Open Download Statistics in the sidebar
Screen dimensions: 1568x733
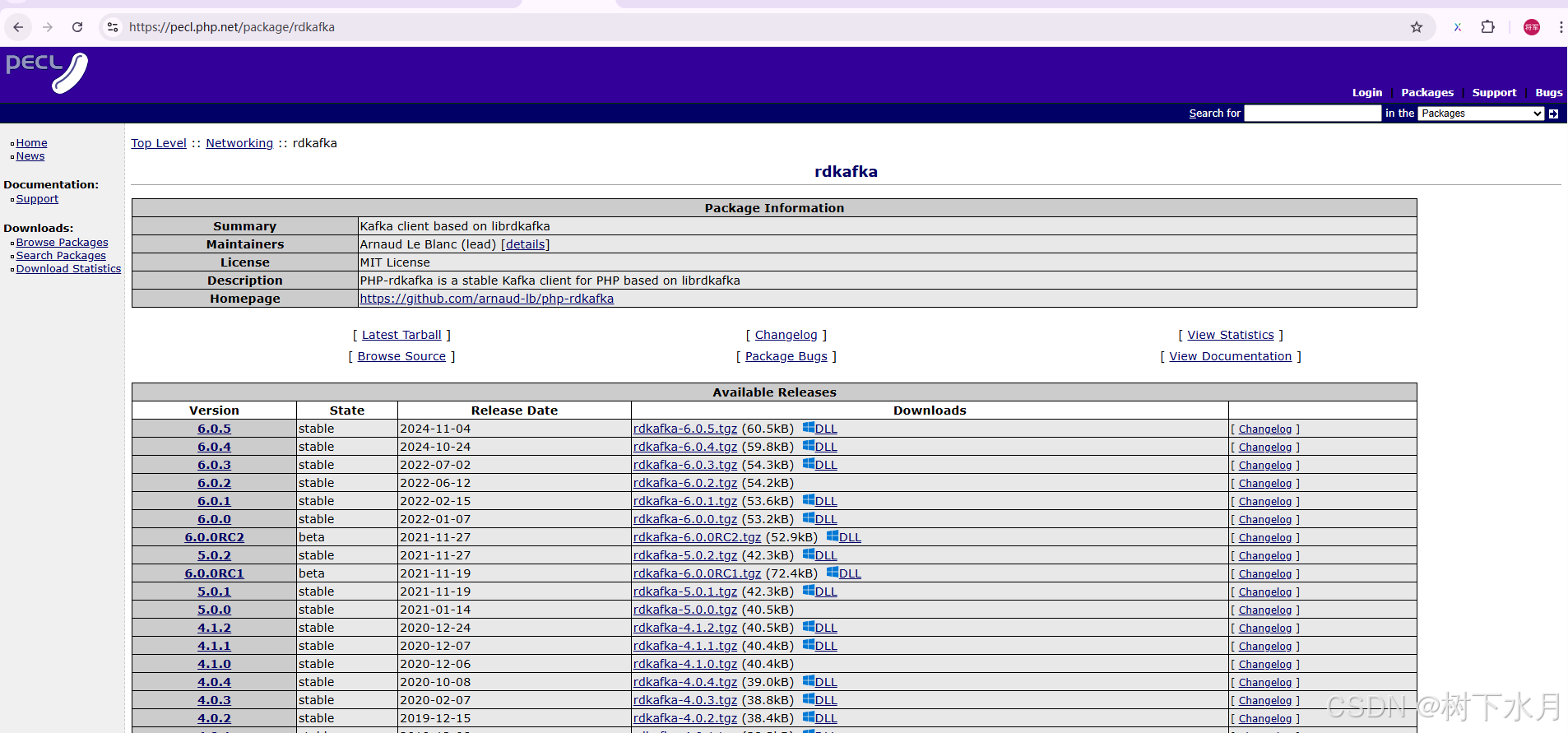point(68,269)
